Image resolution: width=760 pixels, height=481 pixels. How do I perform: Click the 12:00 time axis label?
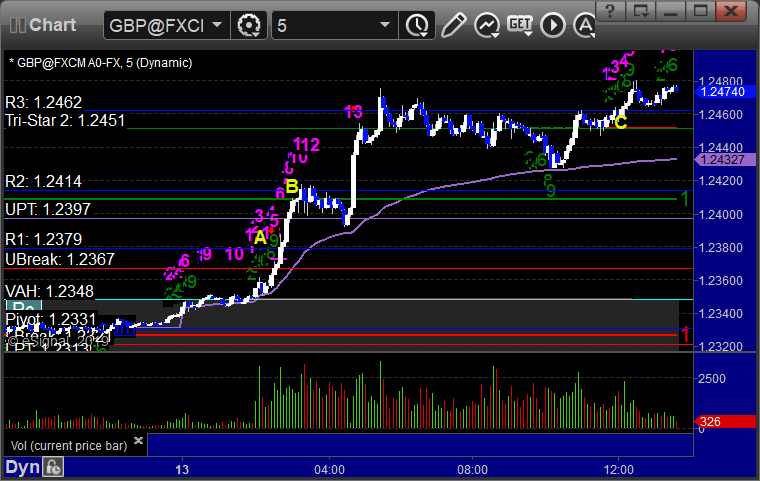coord(619,470)
